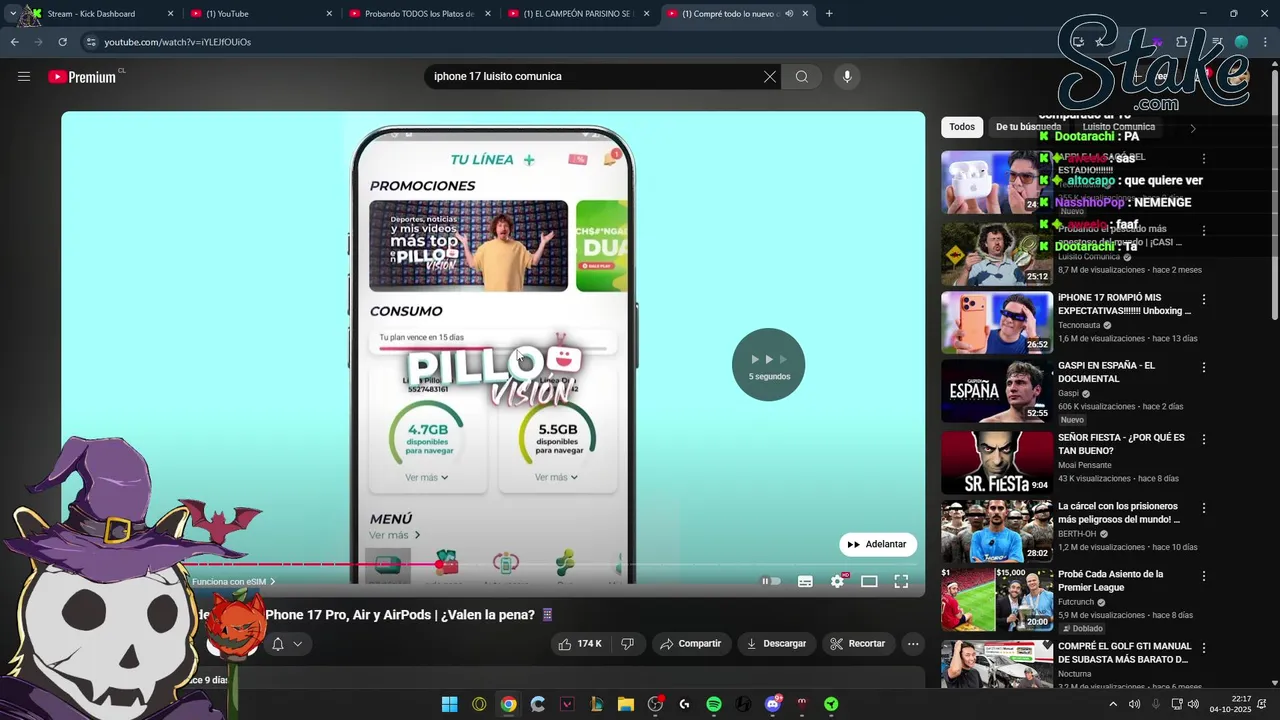Select the 'De tu búsqueda' filter chip

pyautogui.click(x=1028, y=127)
